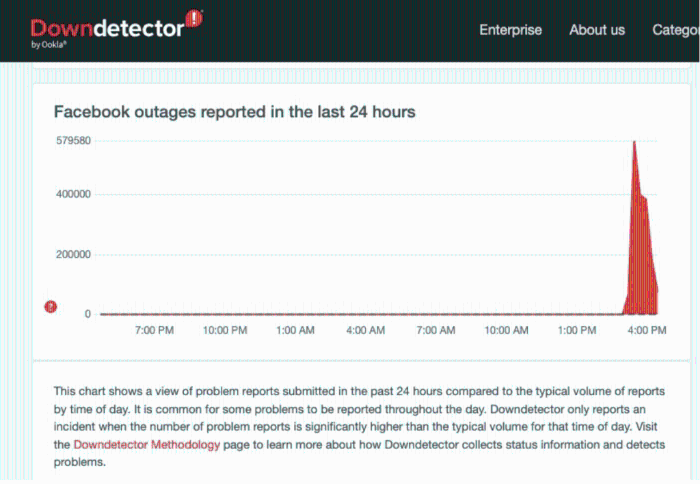Click the red outage spike peak on the chart
The height and width of the screenshot is (484, 700).
click(634, 143)
